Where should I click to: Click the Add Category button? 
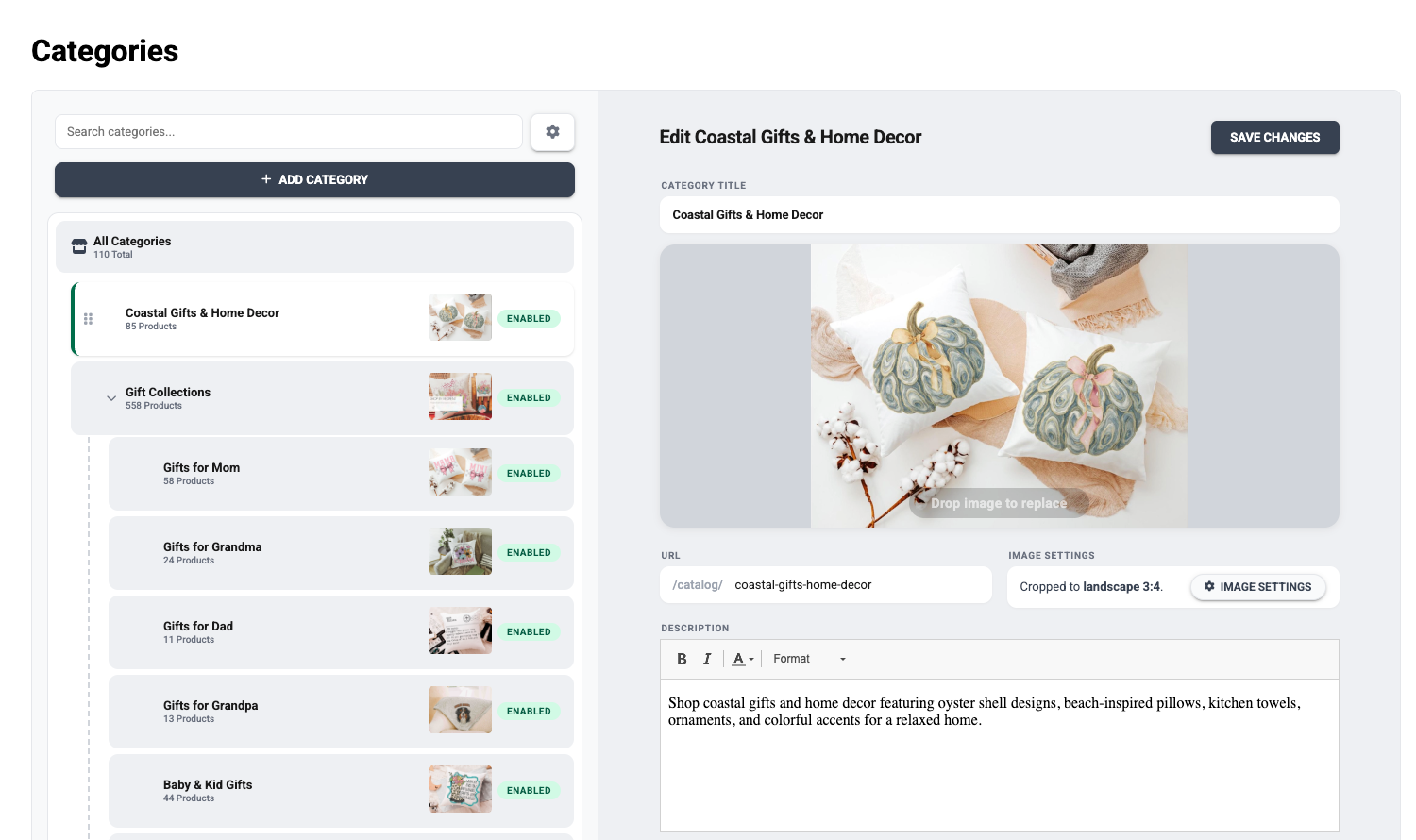314,179
